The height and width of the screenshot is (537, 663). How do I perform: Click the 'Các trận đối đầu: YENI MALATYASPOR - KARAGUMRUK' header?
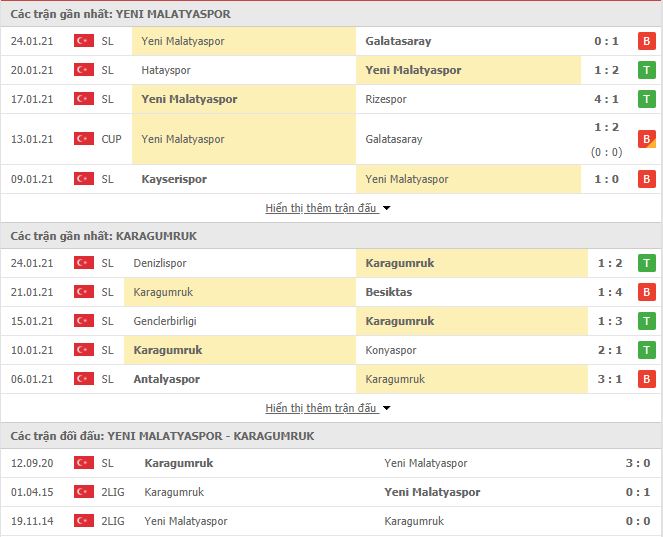point(162,436)
